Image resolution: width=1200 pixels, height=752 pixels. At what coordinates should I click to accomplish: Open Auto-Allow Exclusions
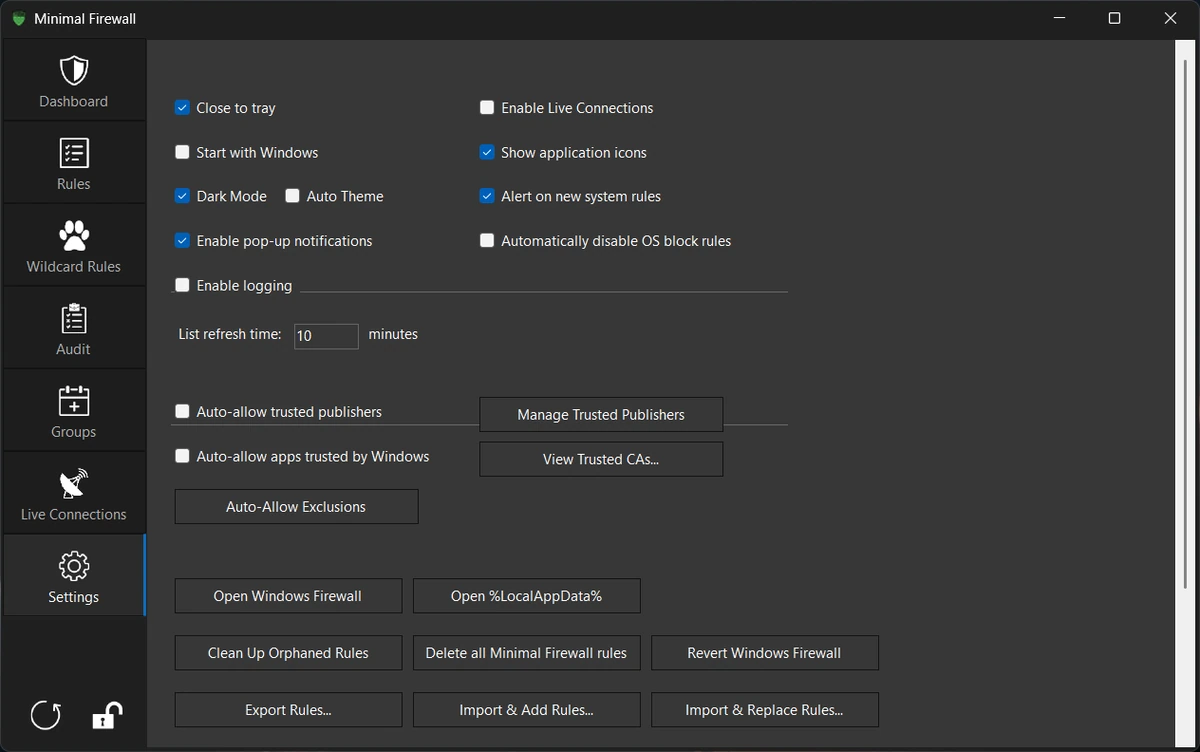(296, 507)
